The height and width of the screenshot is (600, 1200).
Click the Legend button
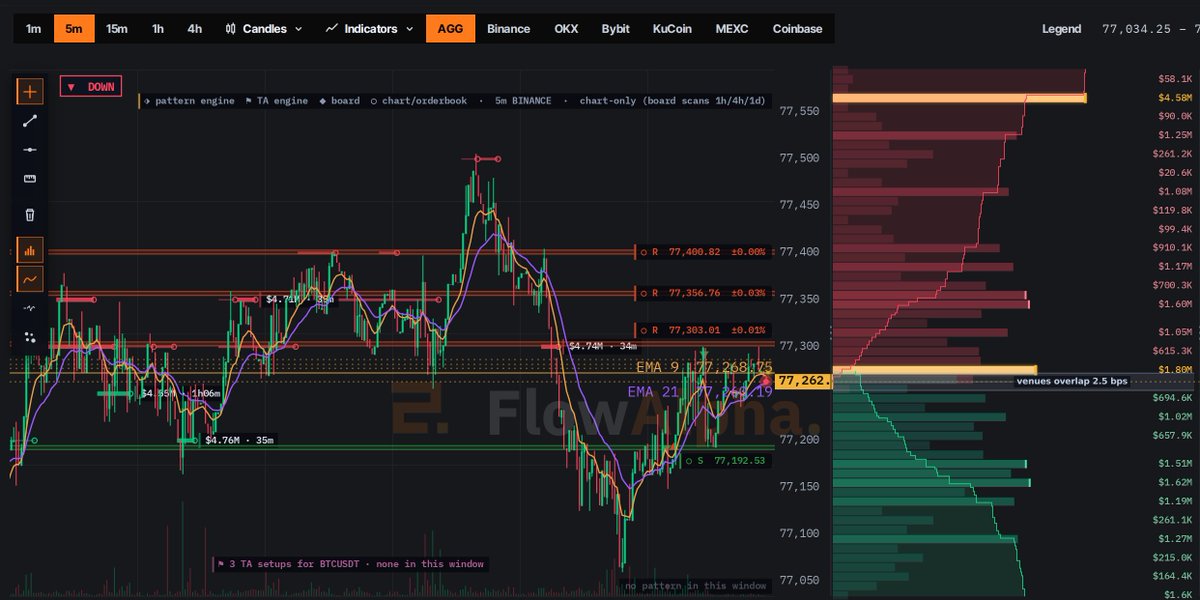tap(1062, 29)
